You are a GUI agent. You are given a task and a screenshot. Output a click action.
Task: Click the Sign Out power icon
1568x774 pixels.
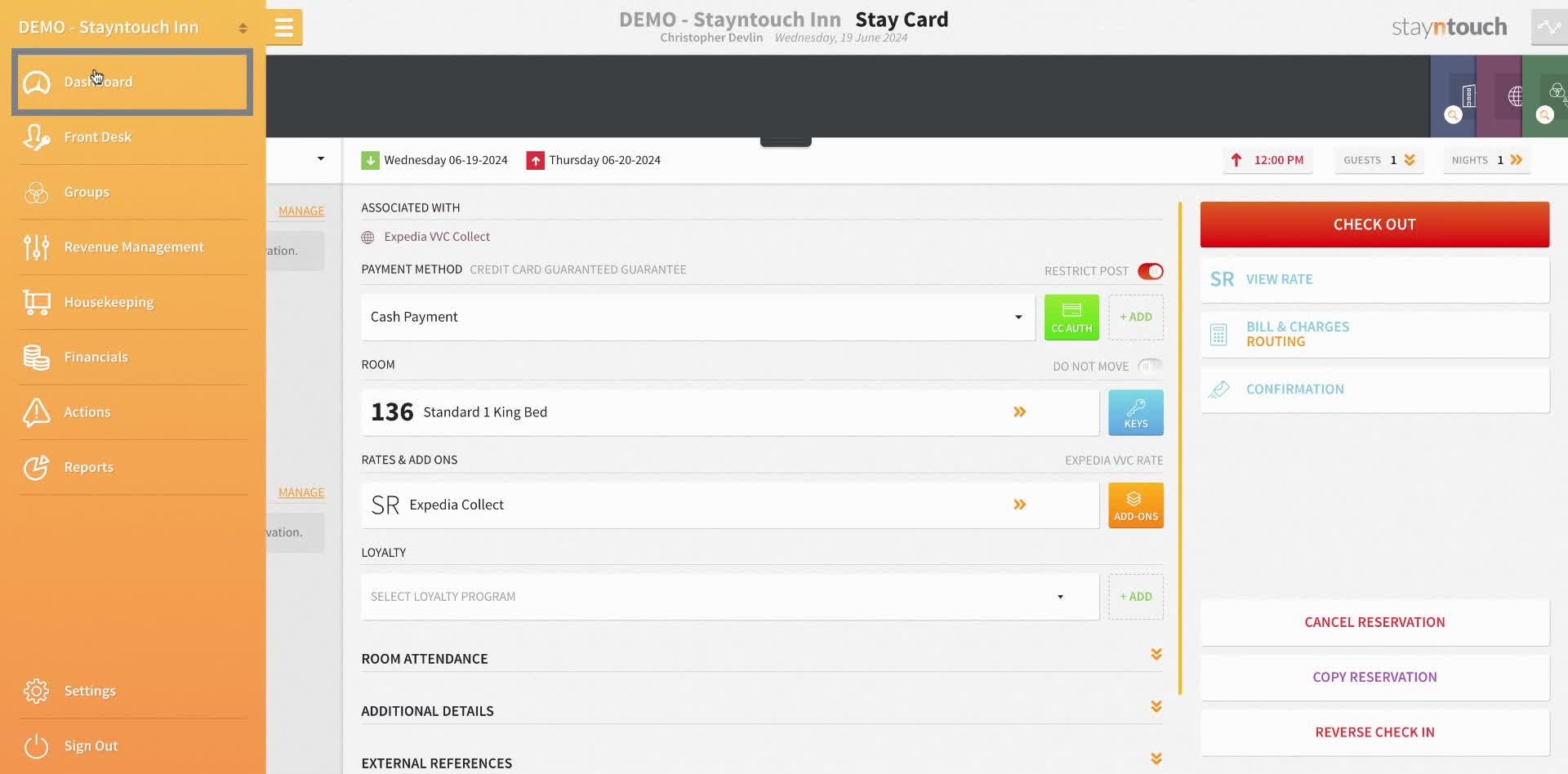(x=37, y=745)
